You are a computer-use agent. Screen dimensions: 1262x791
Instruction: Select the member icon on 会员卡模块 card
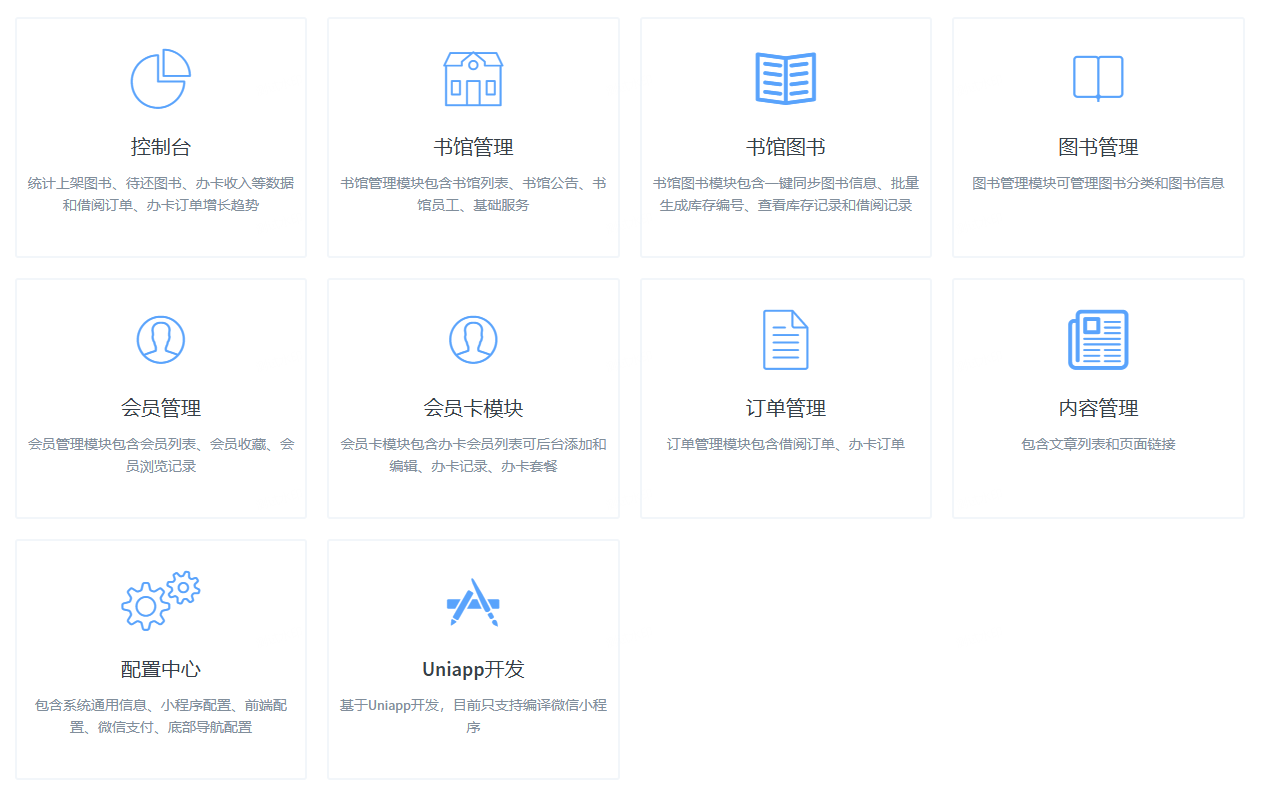(x=472, y=339)
